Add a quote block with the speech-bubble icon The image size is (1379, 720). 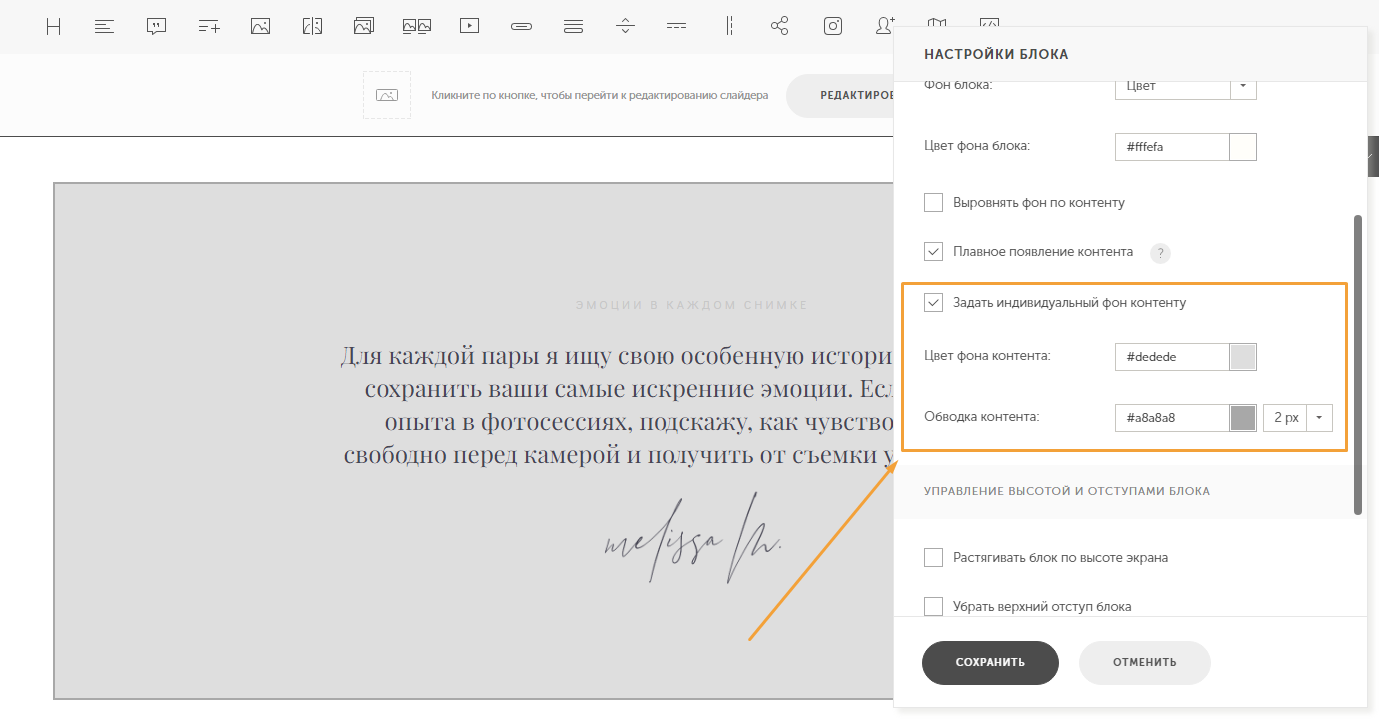coord(156,27)
